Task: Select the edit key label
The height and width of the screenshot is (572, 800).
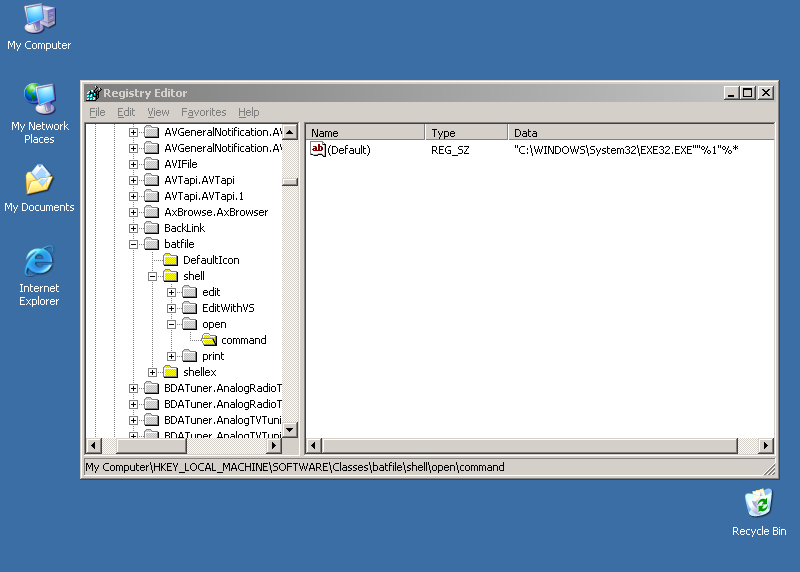Action: click(x=211, y=292)
